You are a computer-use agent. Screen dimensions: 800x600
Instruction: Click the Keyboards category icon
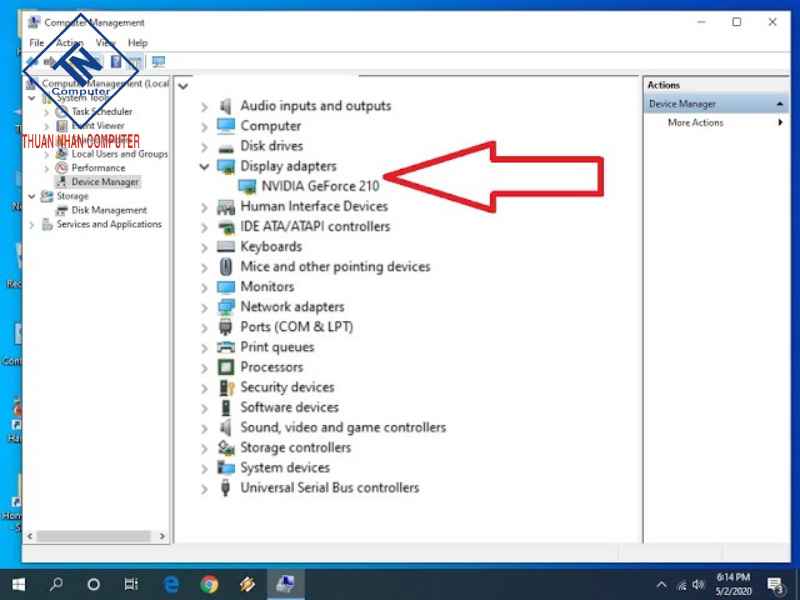pyautogui.click(x=225, y=247)
